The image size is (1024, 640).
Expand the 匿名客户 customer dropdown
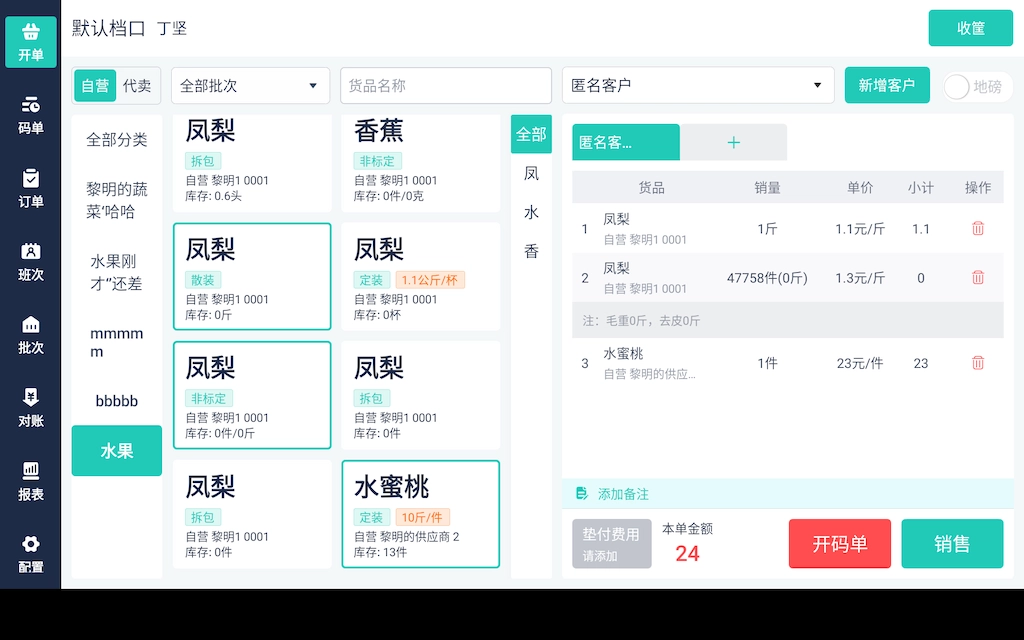point(697,86)
